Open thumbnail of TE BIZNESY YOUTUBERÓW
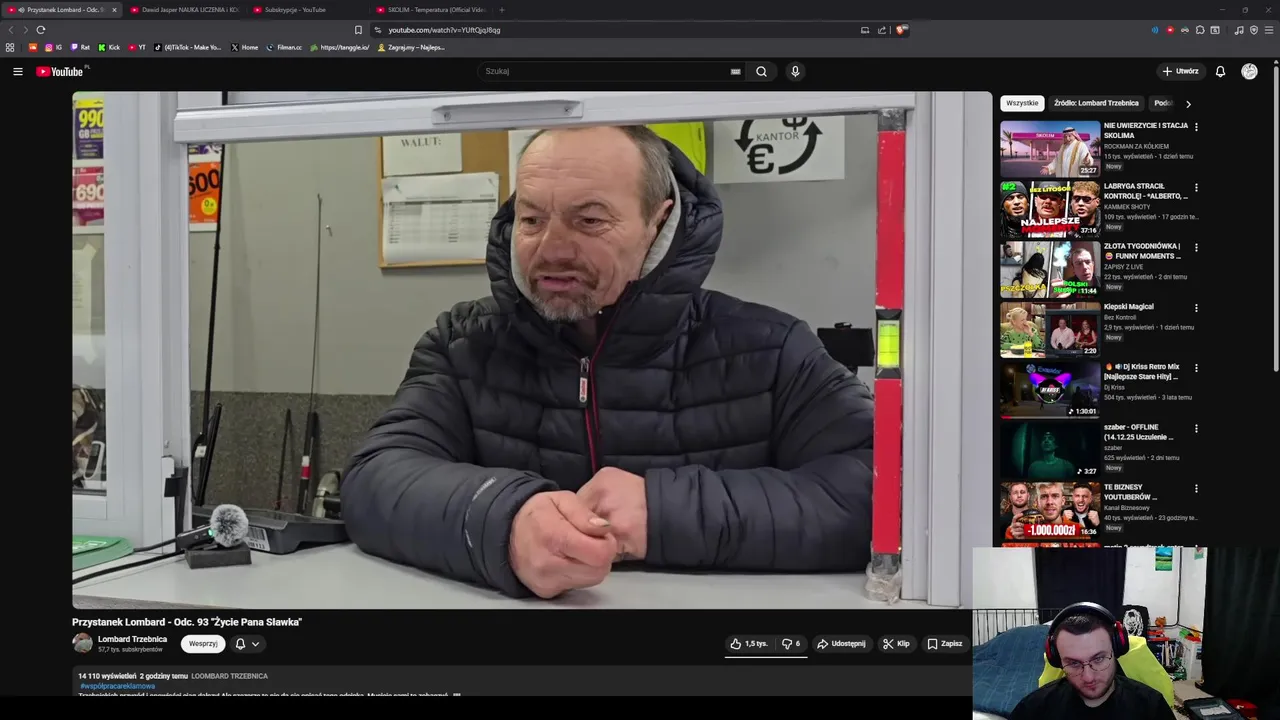Image resolution: width=1280 pixels, height=720 pixels. click(x=1050, y=510)
